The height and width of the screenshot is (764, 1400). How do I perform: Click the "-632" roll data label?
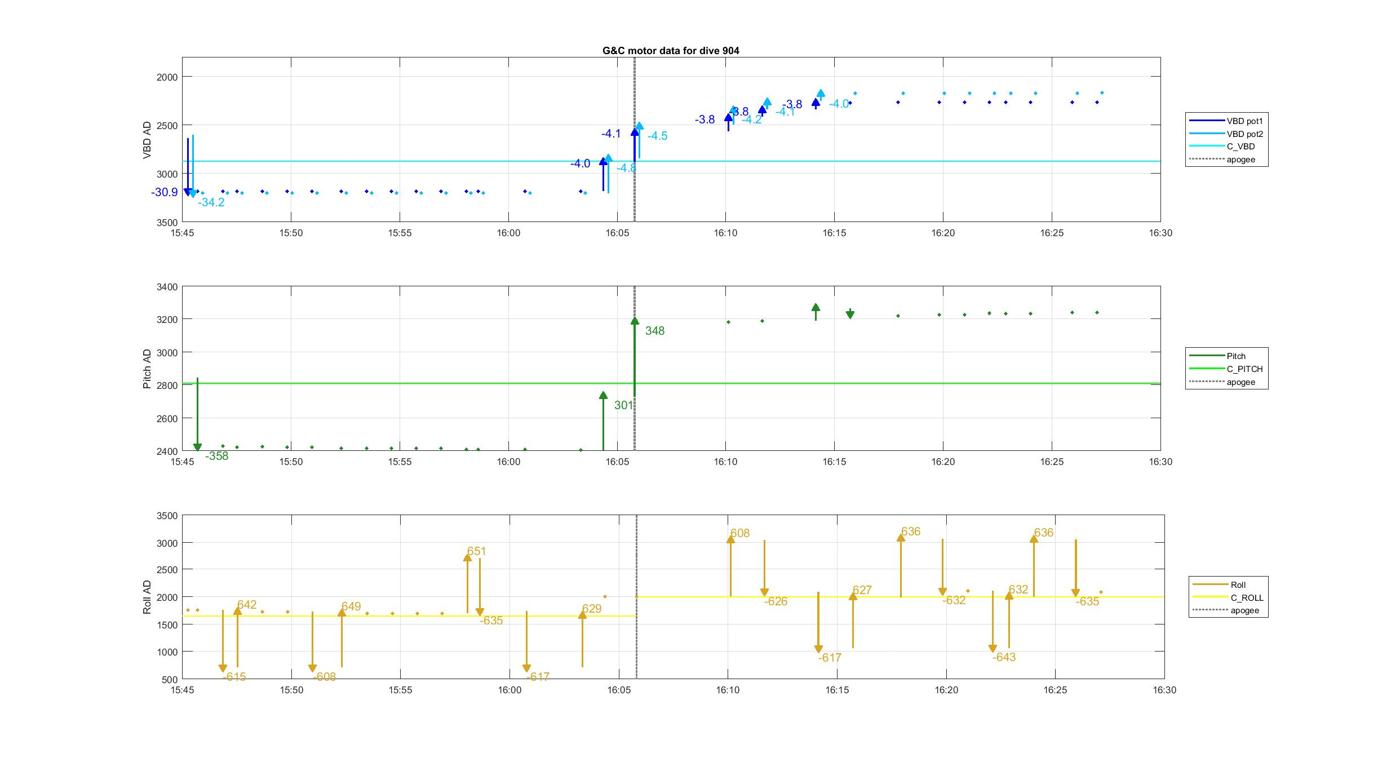[954, 601]
